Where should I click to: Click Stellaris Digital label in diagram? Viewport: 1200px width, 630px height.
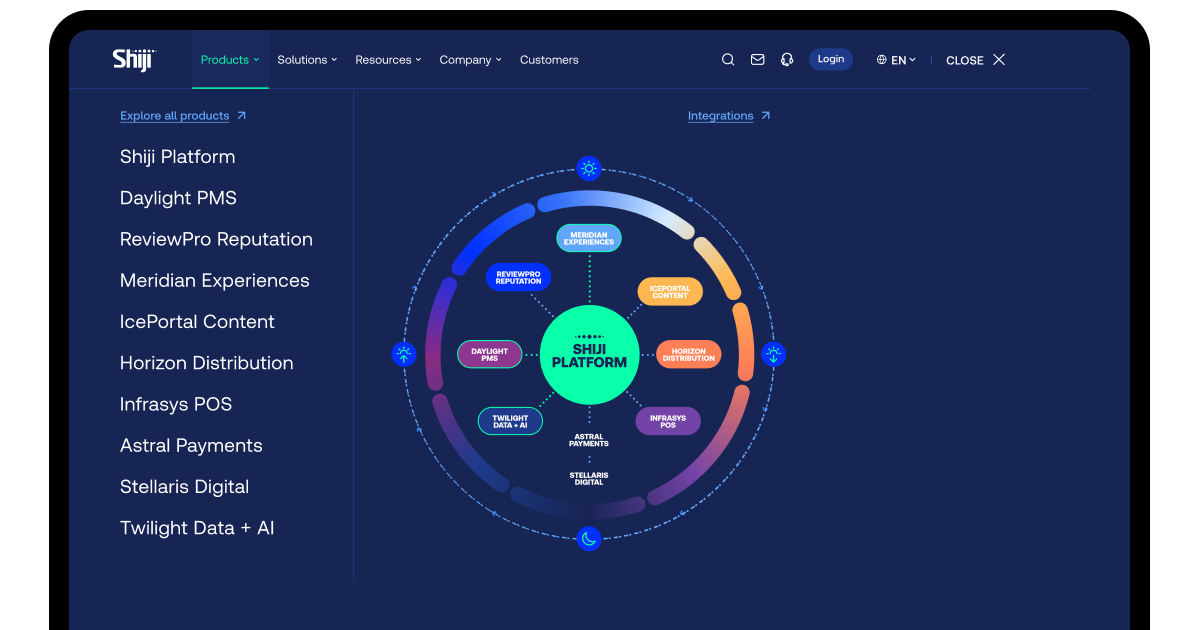point(589,478)
